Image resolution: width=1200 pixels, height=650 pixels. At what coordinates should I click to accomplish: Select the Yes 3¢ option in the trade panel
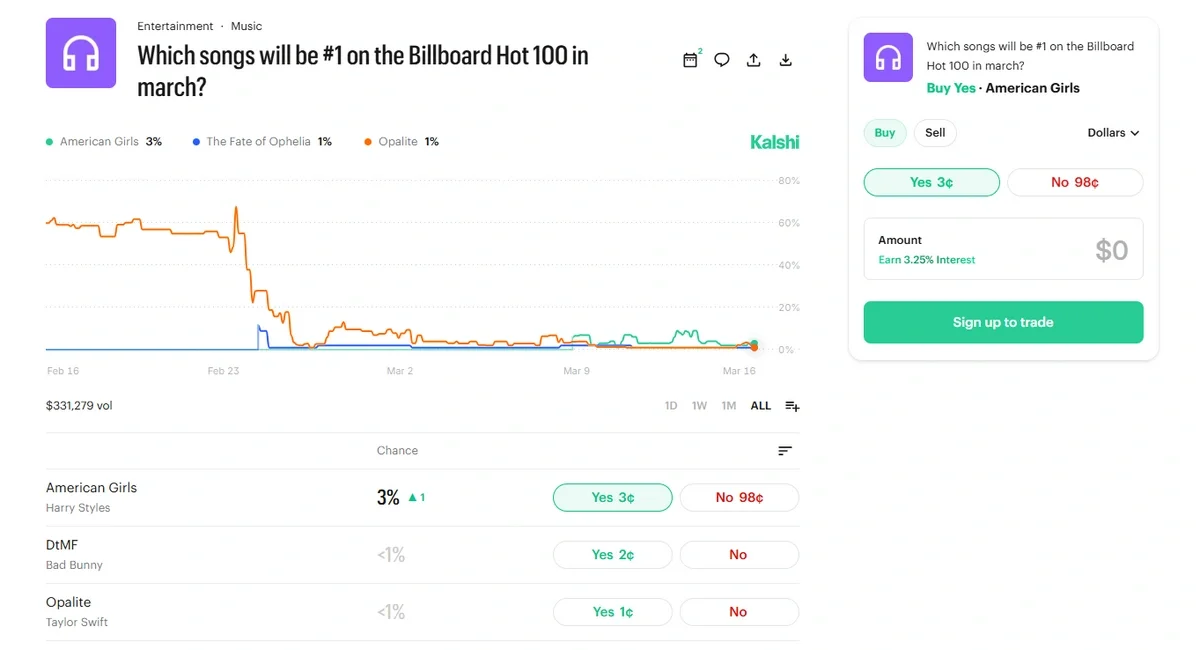coord(931,182)
